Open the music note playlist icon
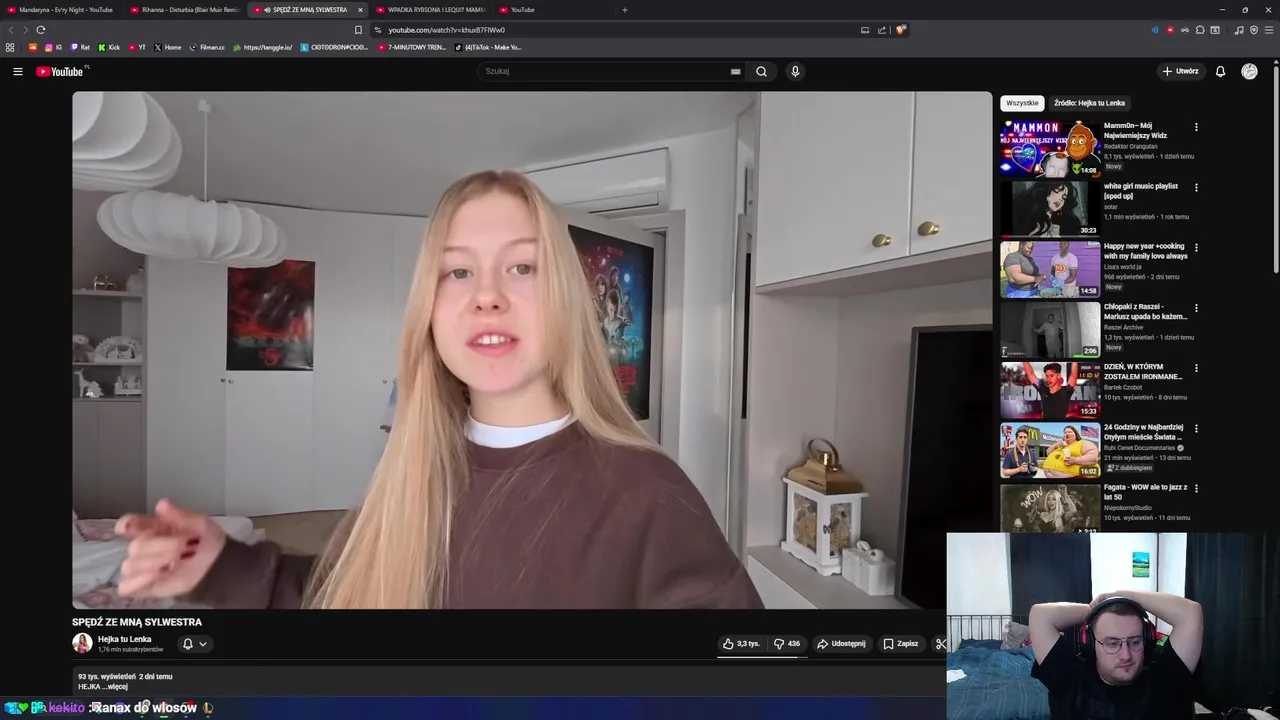 1239,30
